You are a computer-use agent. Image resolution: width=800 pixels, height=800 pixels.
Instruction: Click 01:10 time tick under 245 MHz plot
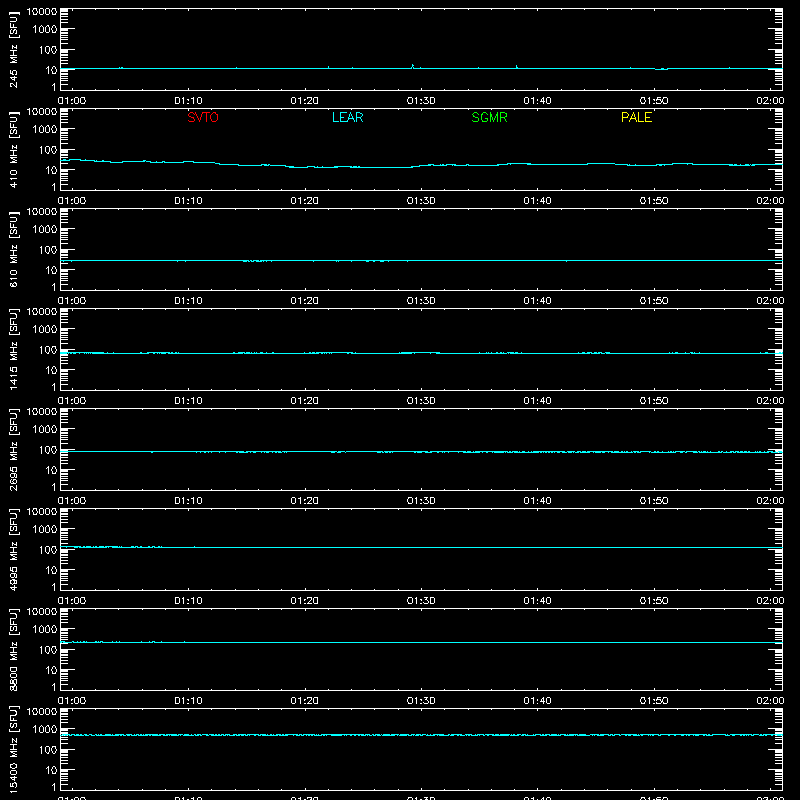coord(188,101)
